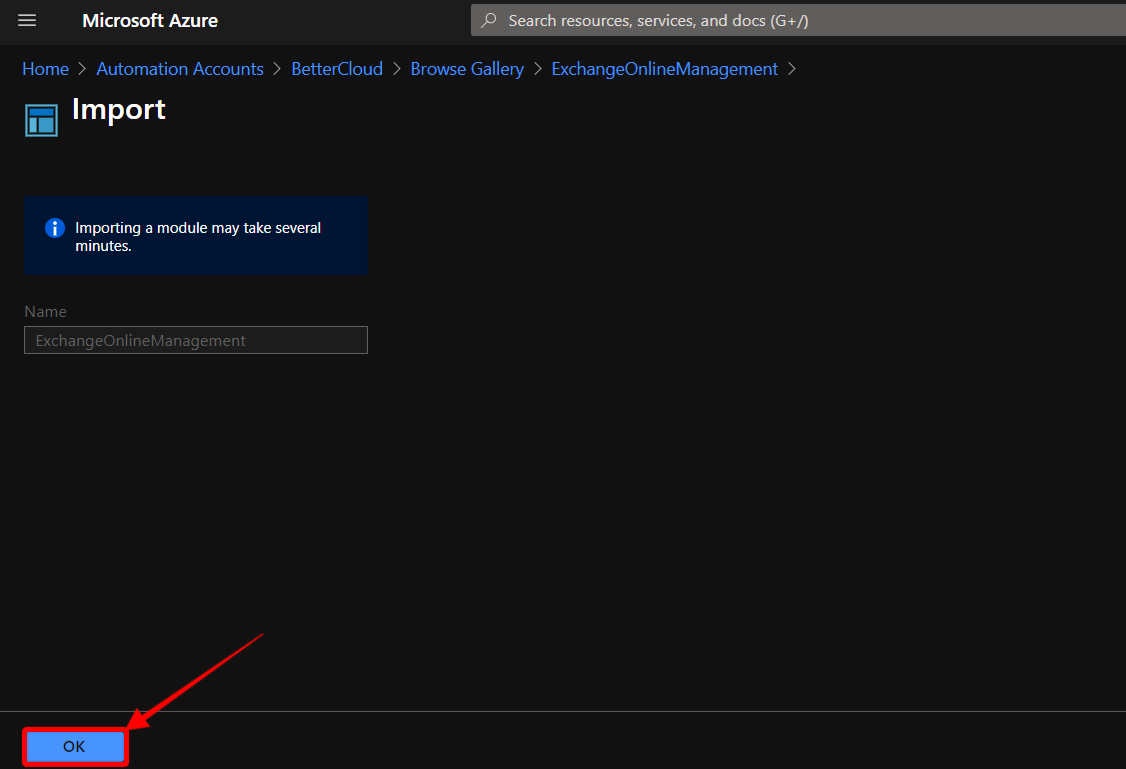This screenshot has height=769, width=1126.
Task: Click the search magnifier icon
Action: tap(487, 20)
